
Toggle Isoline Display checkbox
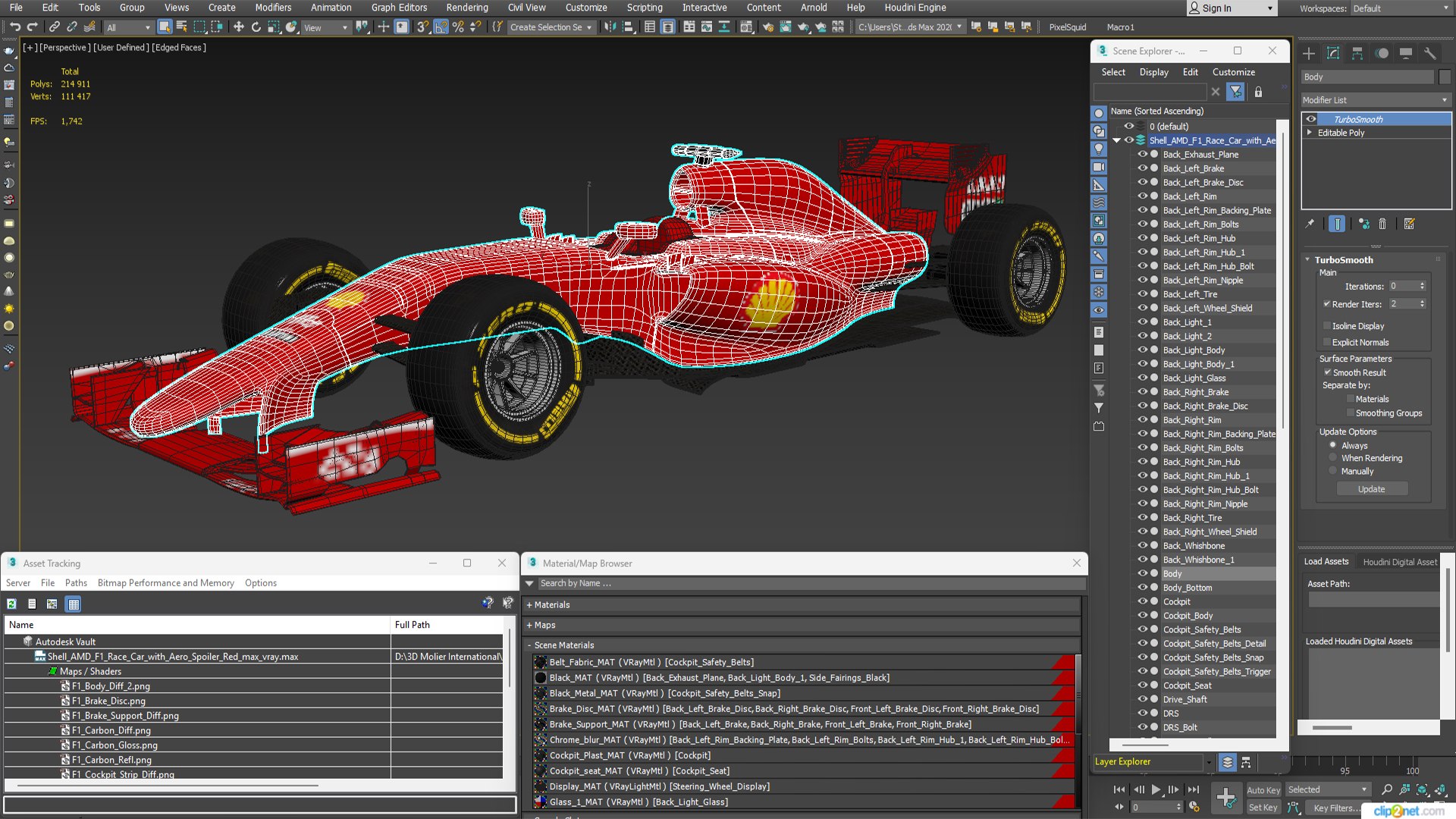click(x=1327, y=326)
